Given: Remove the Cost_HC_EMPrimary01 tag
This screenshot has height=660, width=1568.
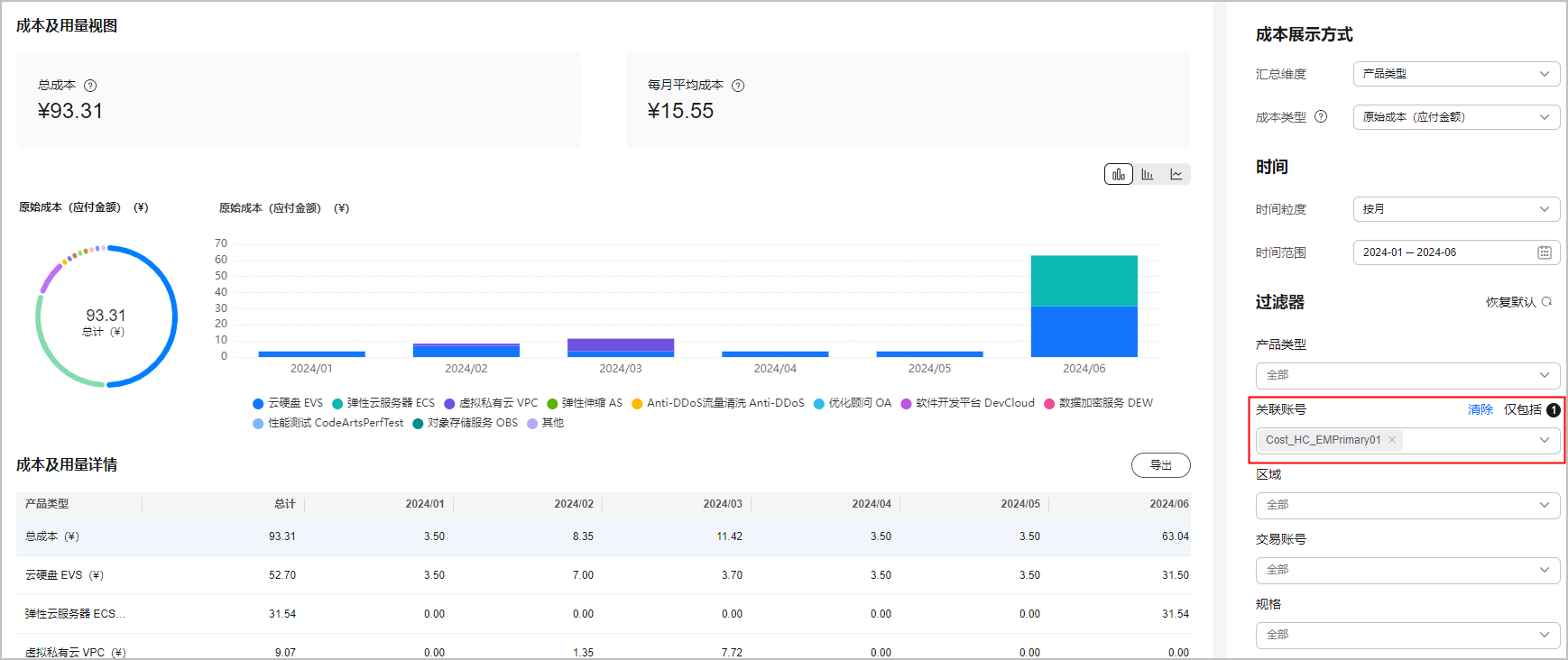Looking at the screenshot, I should (1392, 440).
